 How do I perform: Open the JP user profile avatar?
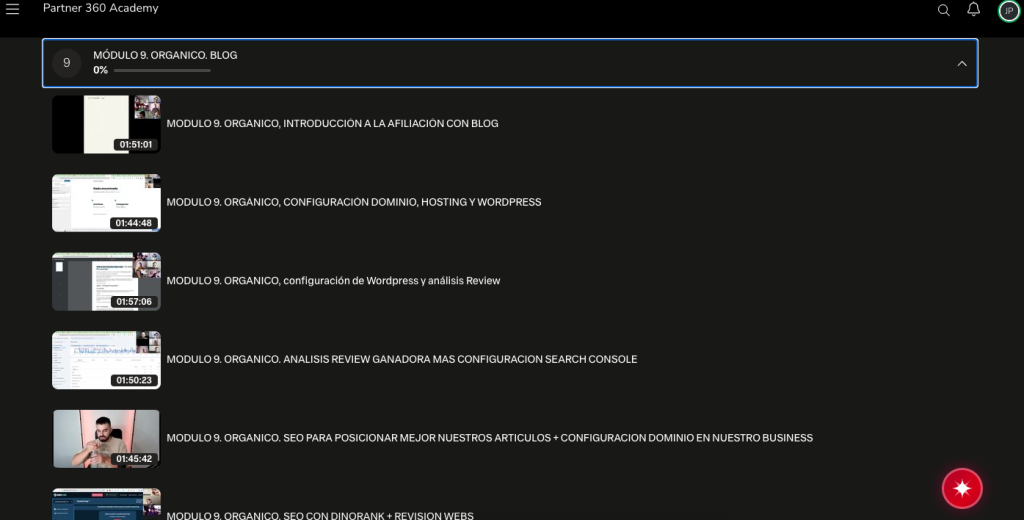click(1009, 10)
